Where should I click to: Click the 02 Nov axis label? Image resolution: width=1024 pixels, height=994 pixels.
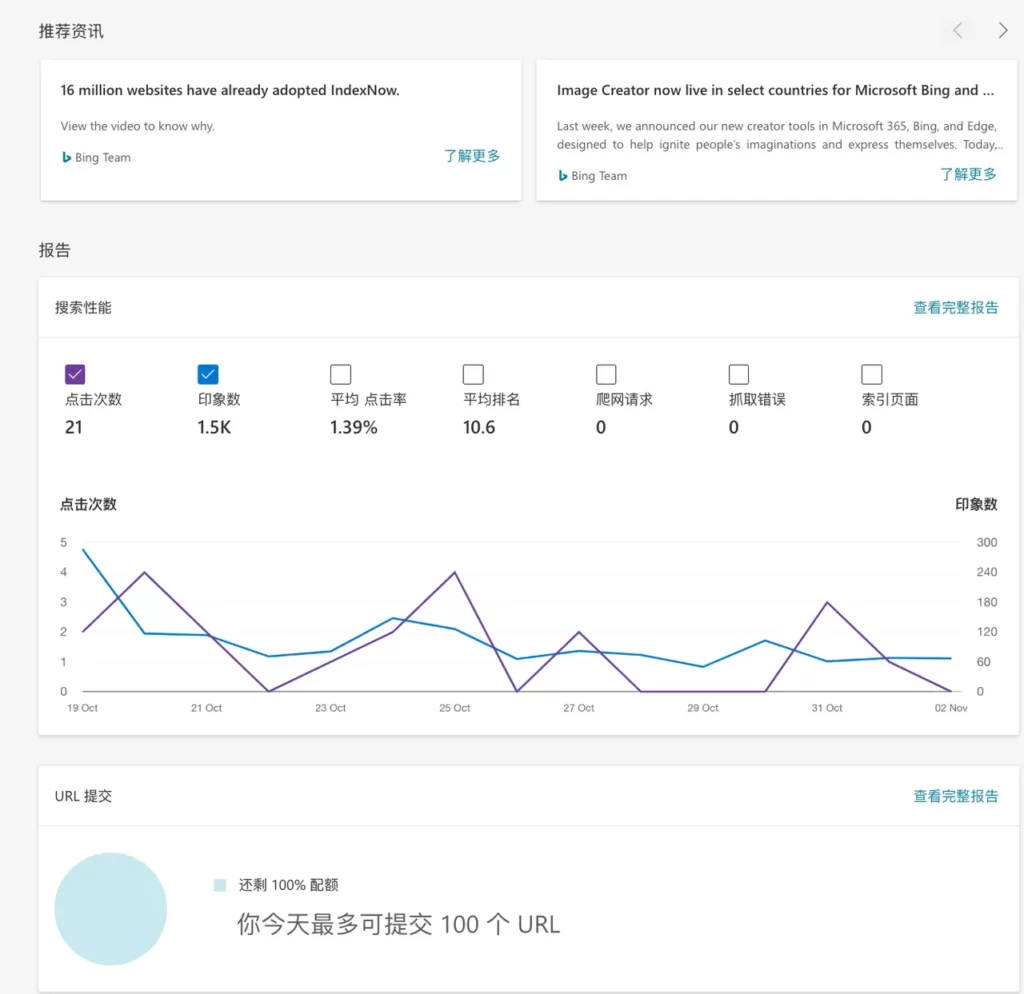click(951, 708)
